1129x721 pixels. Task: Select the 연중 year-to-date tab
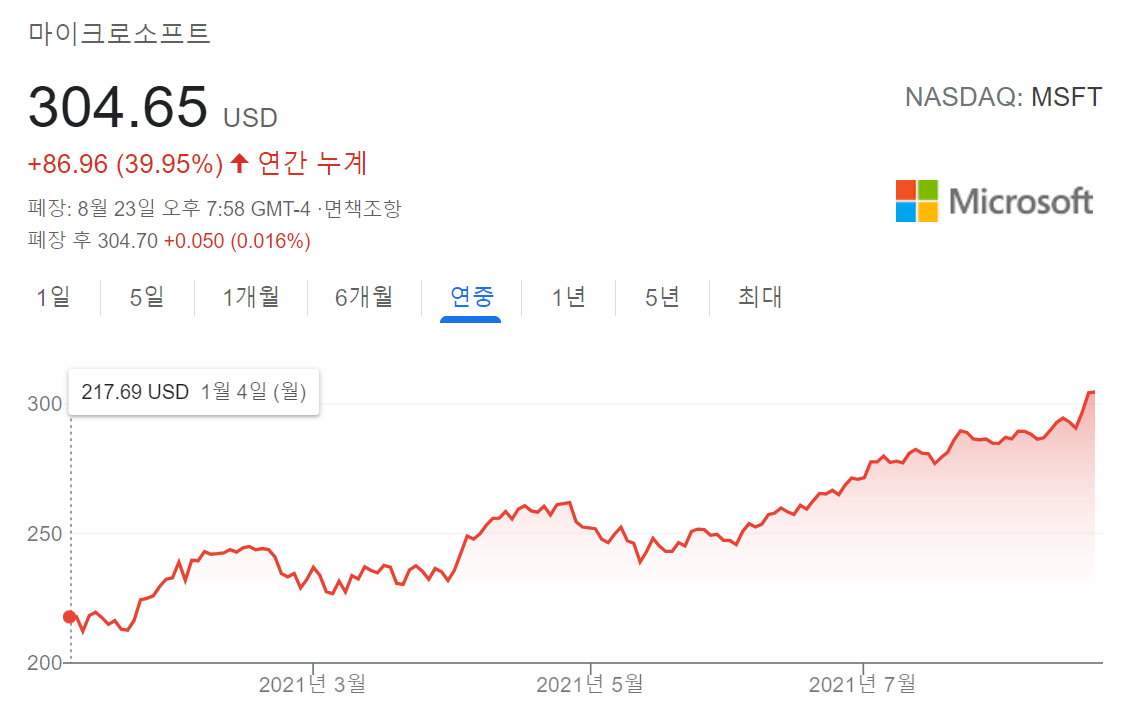coord(471,297)
